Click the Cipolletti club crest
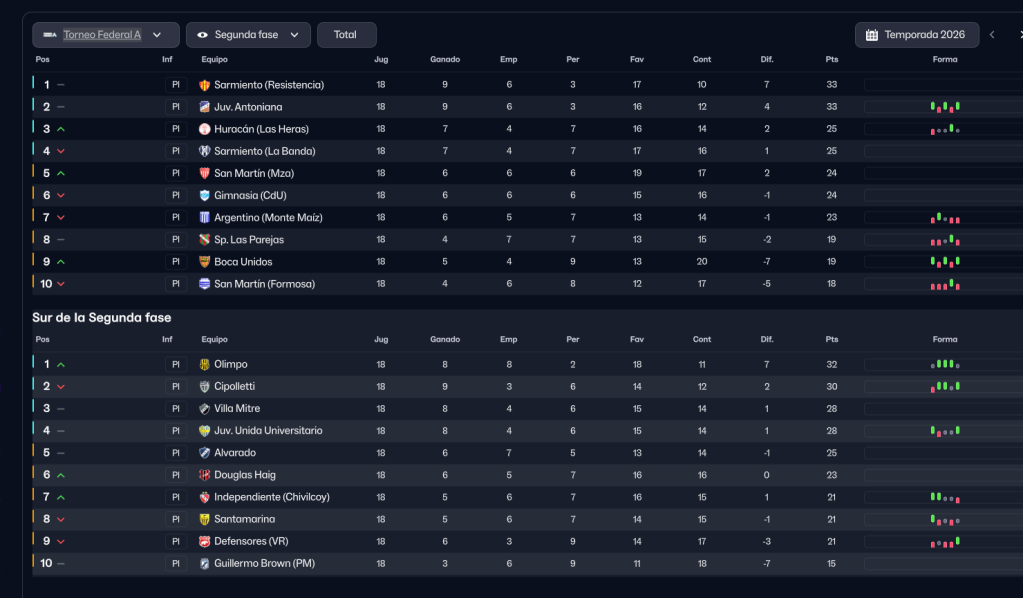Screen dimensions: 1023x598 [205, 387]
